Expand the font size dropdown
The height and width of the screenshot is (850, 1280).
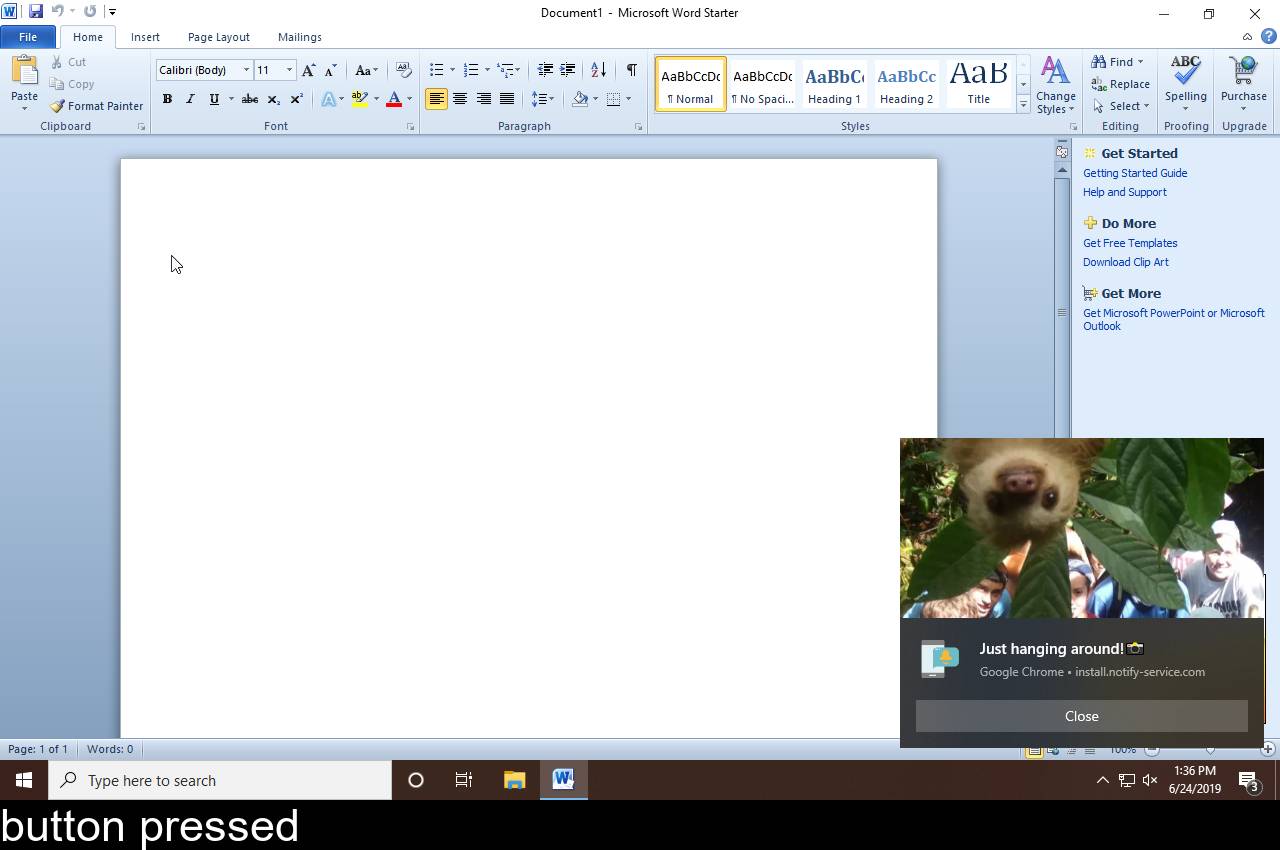(289, 70)
